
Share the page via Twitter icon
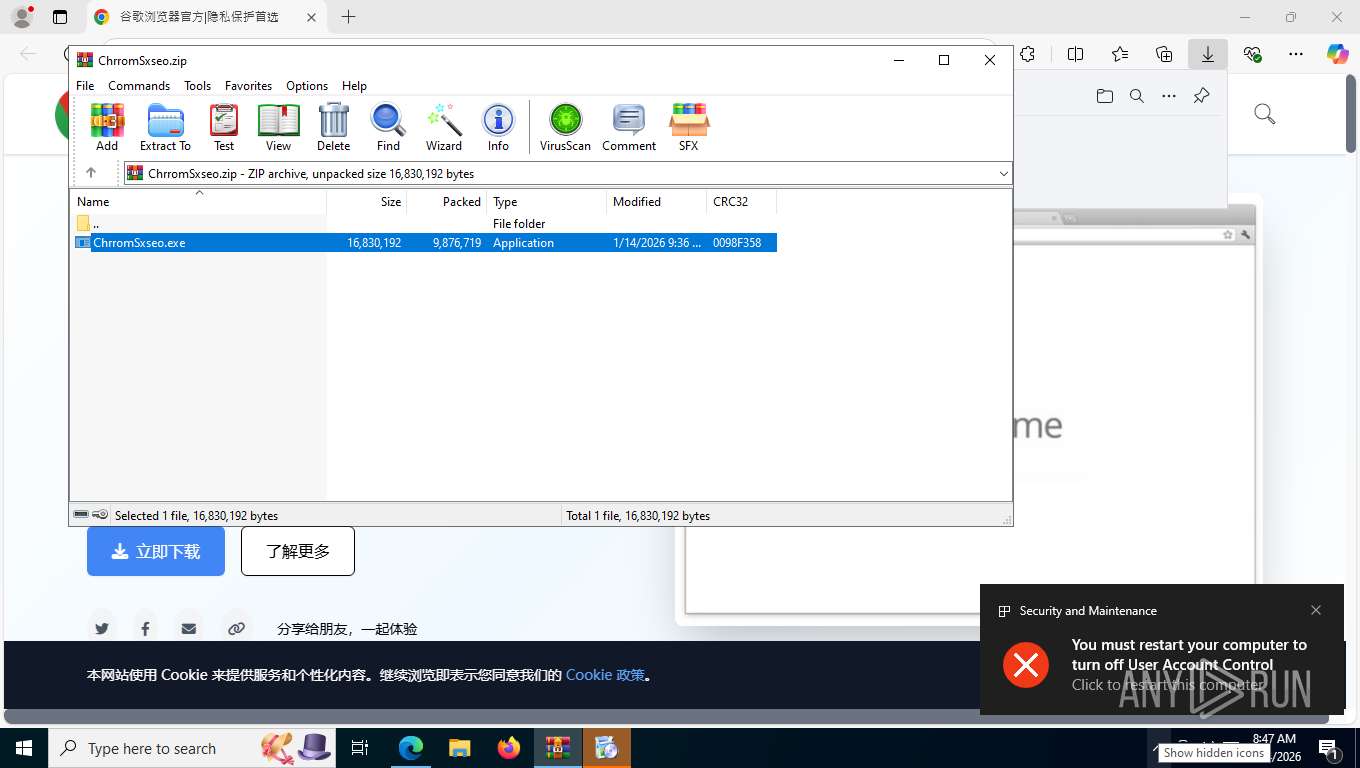point(101,629)
